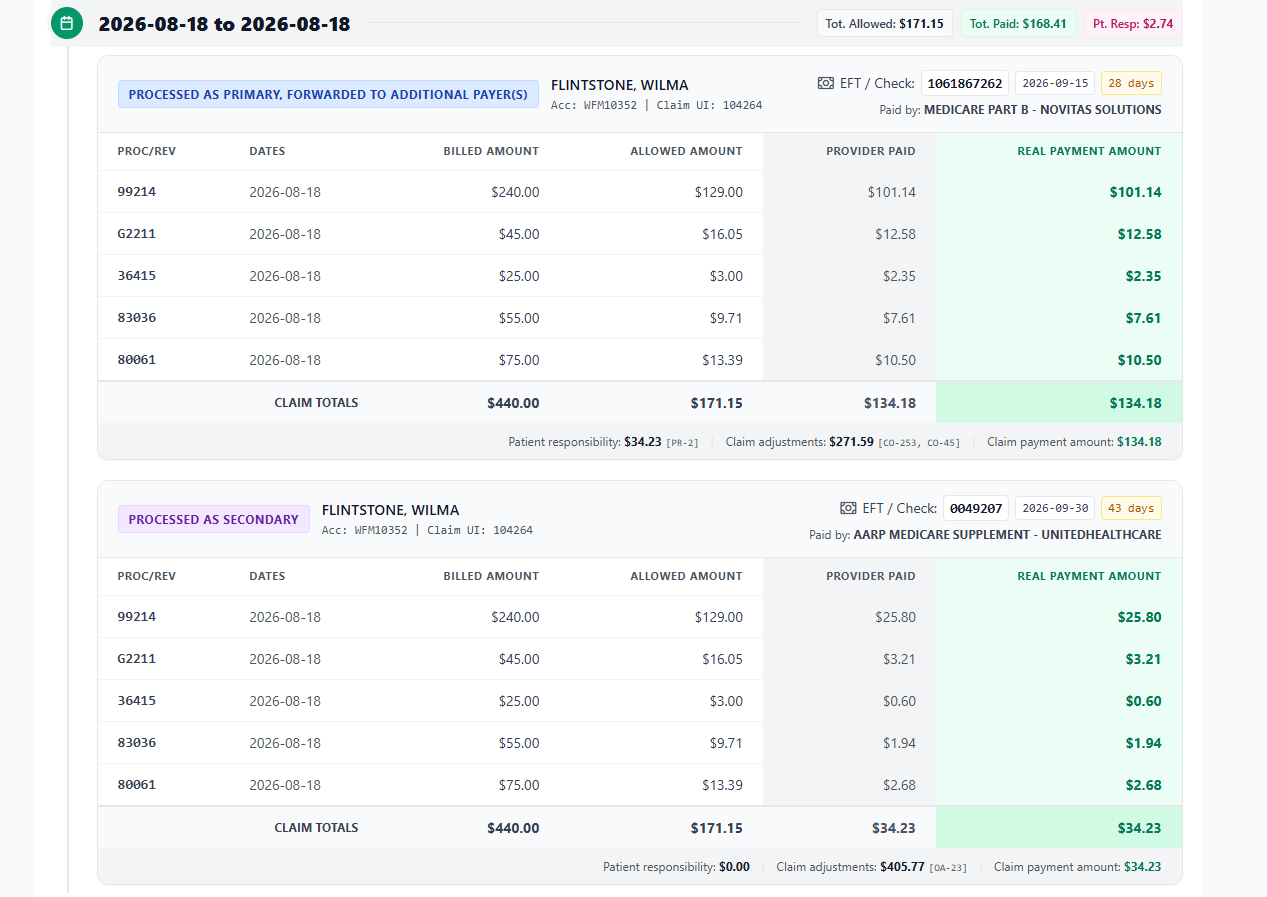
Task: Click the CO-253, CO-45 adjustment codes
Action: (x=919, y=442)
